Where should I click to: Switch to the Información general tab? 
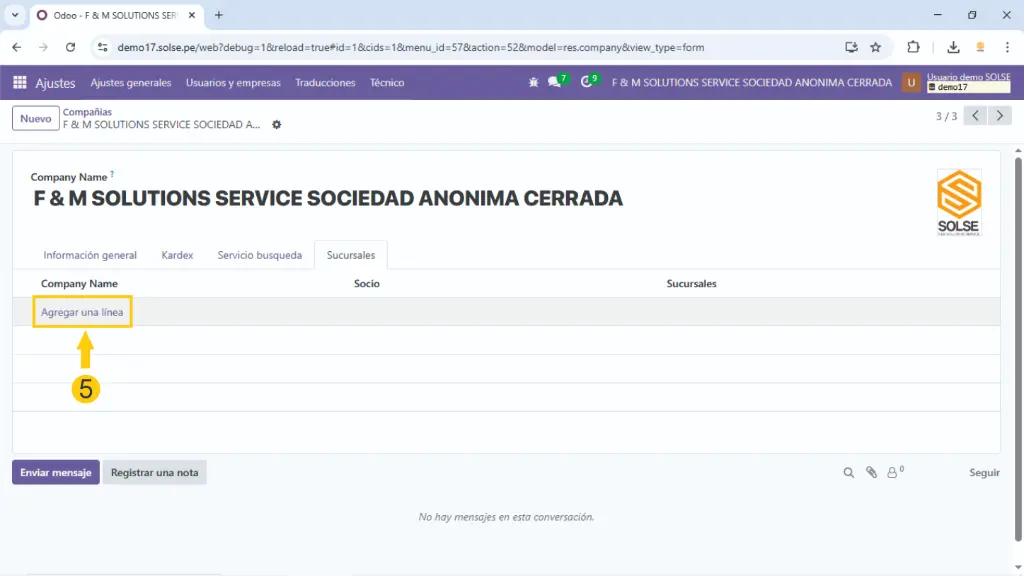[x=90, y=255]
